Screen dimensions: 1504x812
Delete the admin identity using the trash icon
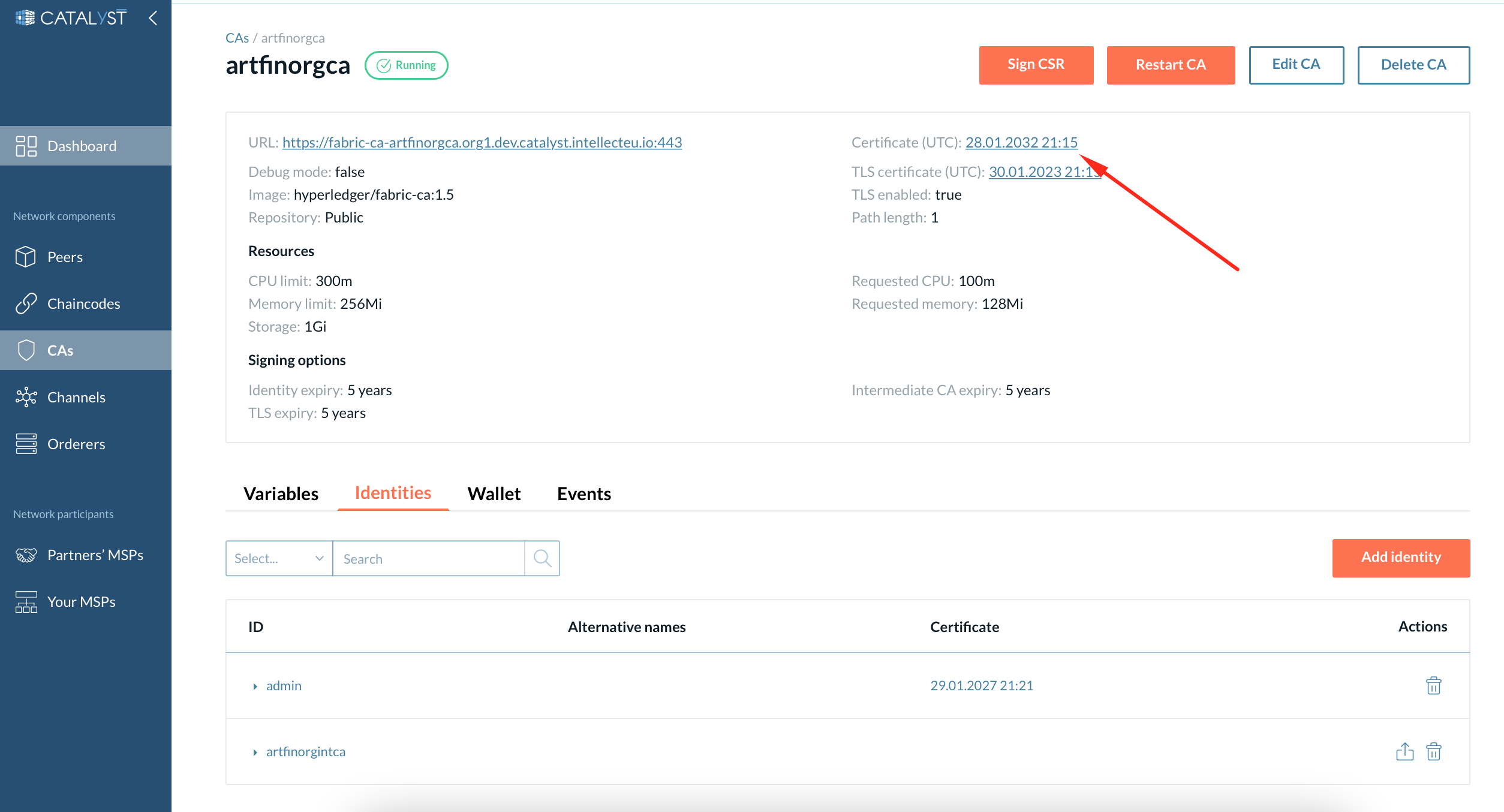pos(1433,685)
